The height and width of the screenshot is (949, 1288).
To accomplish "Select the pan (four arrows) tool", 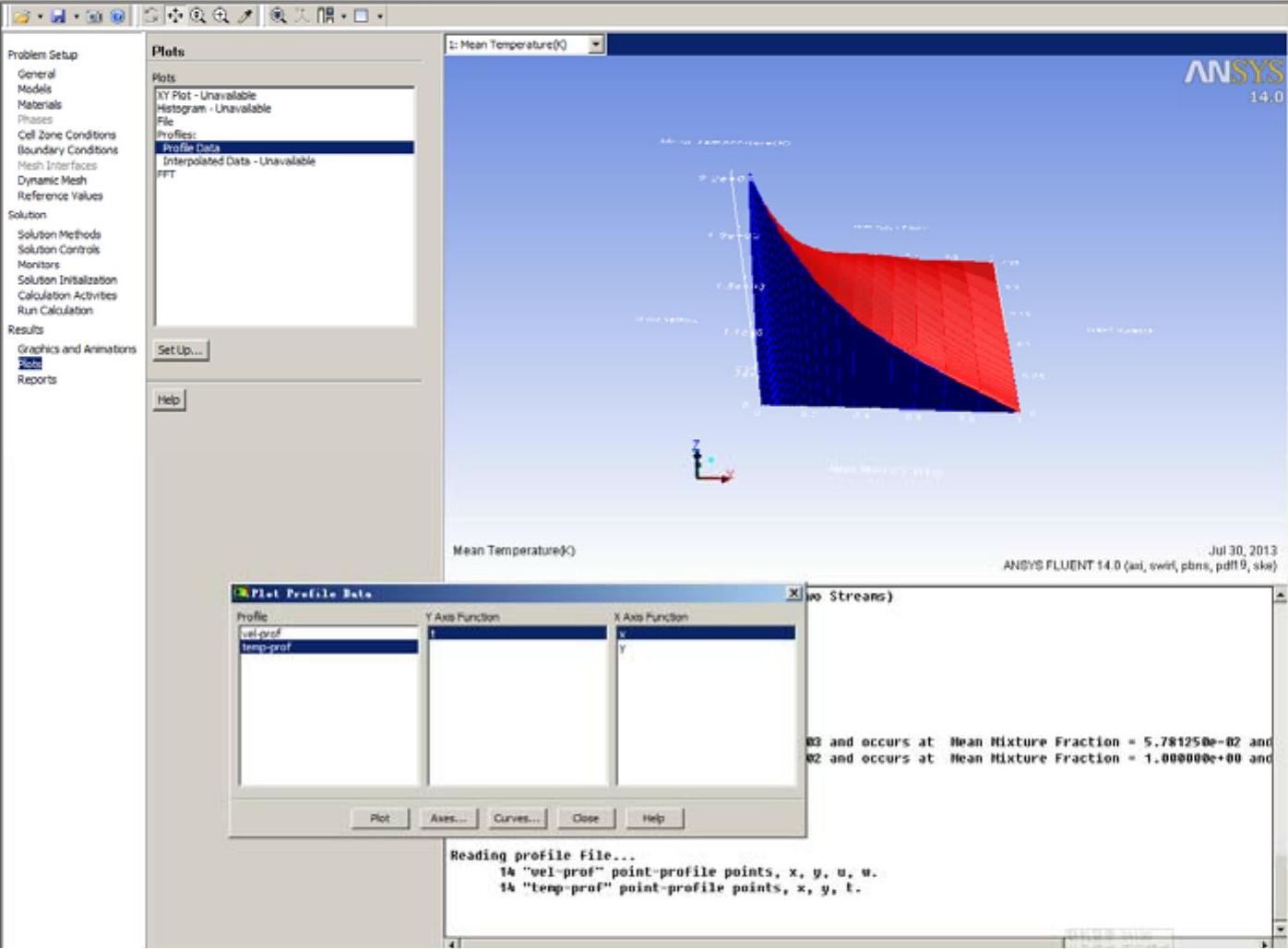I will (x=174, y=16).
